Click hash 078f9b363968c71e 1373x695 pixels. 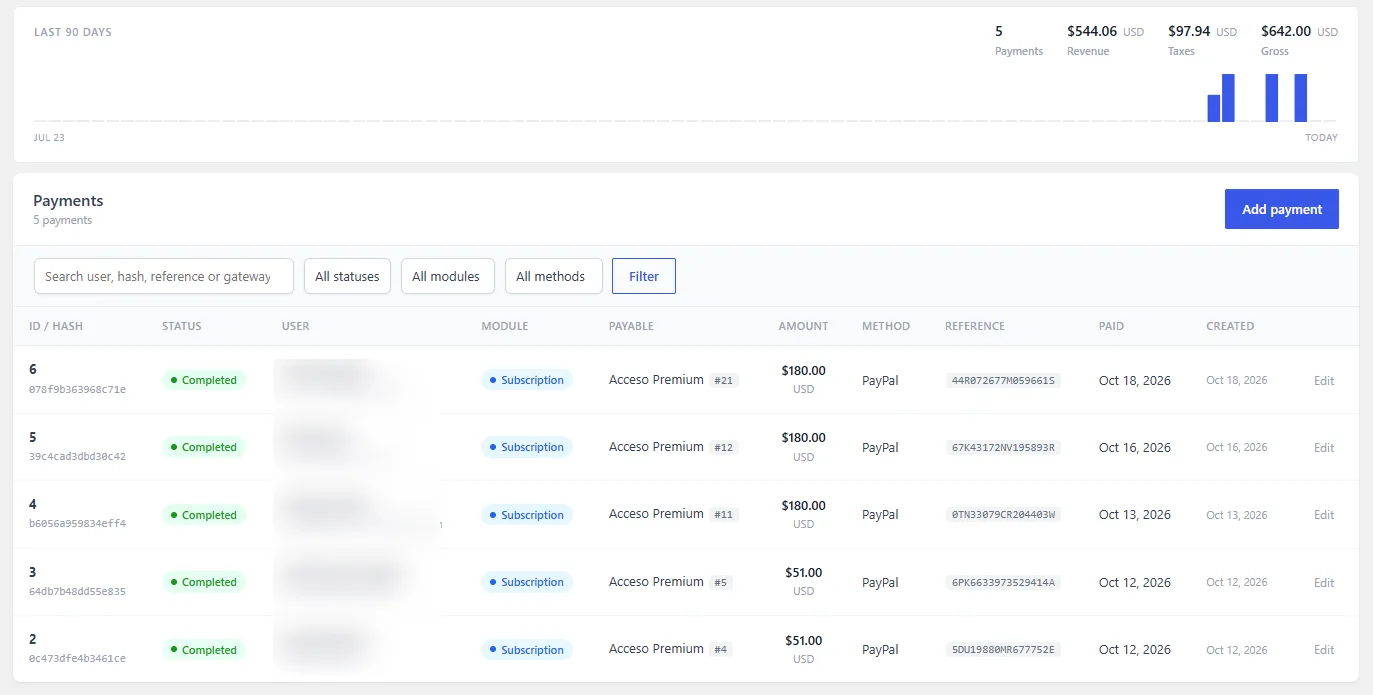77,389
